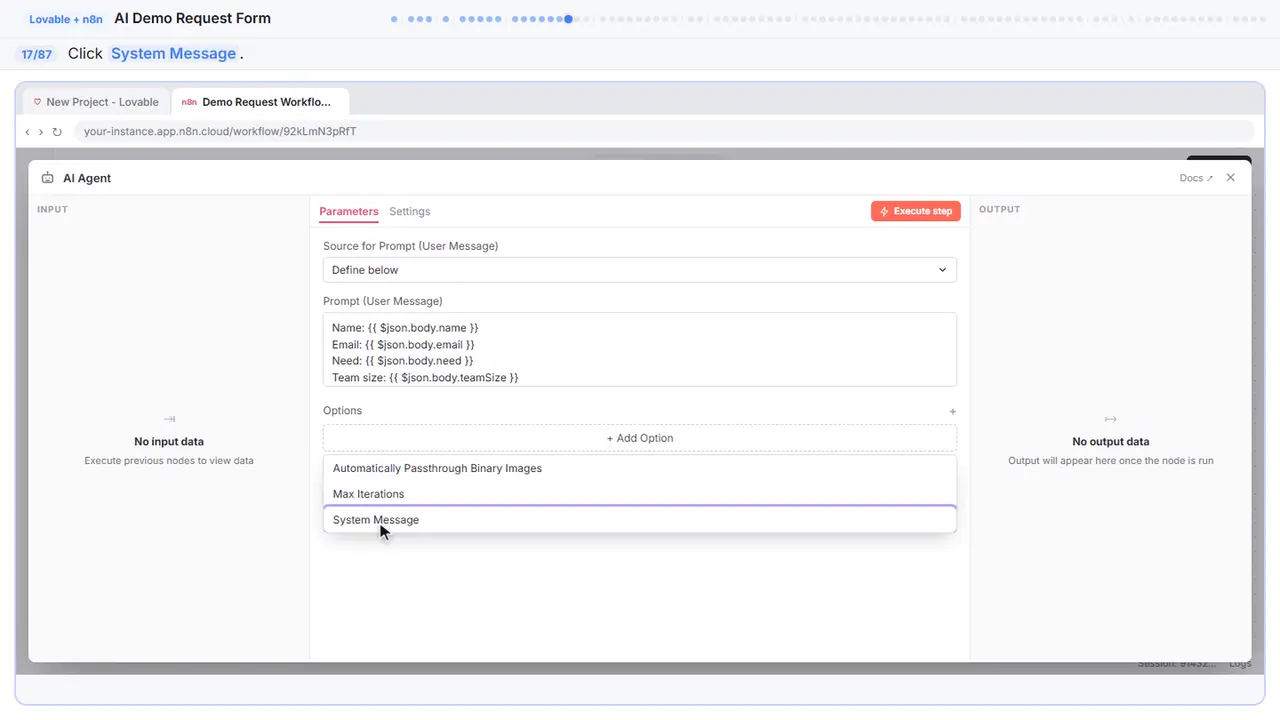Open the Source for Prompt dropdown

pos(640,270)
